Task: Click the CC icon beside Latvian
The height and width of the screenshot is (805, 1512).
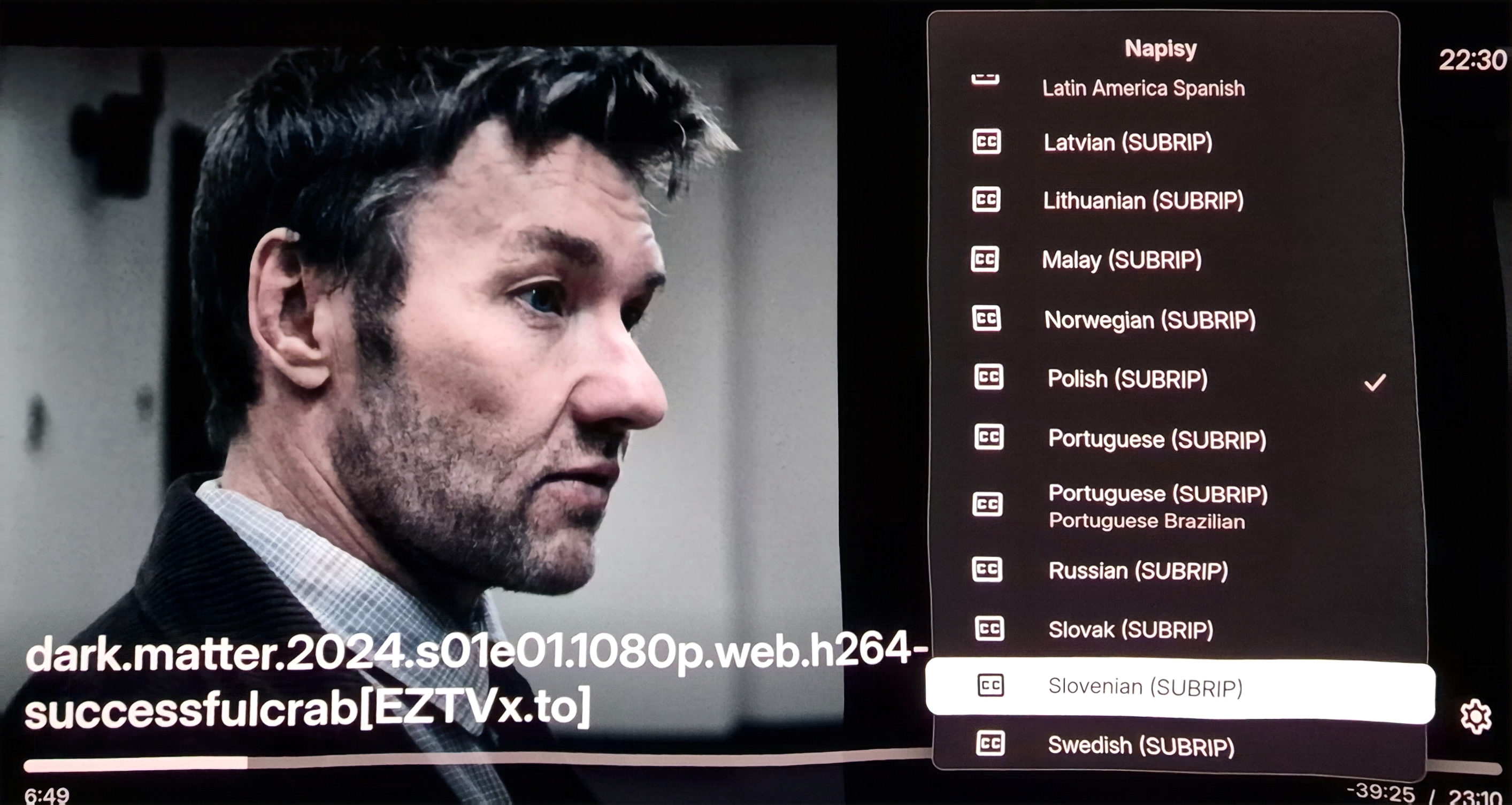Action: 986,142
